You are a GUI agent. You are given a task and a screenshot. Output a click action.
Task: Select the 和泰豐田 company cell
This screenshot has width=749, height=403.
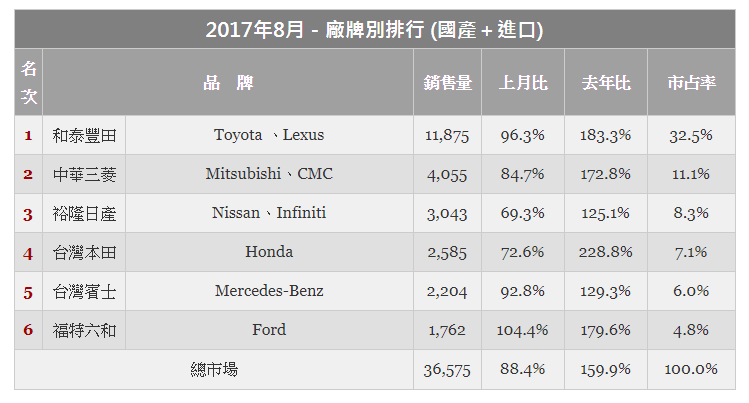(84, 135)
